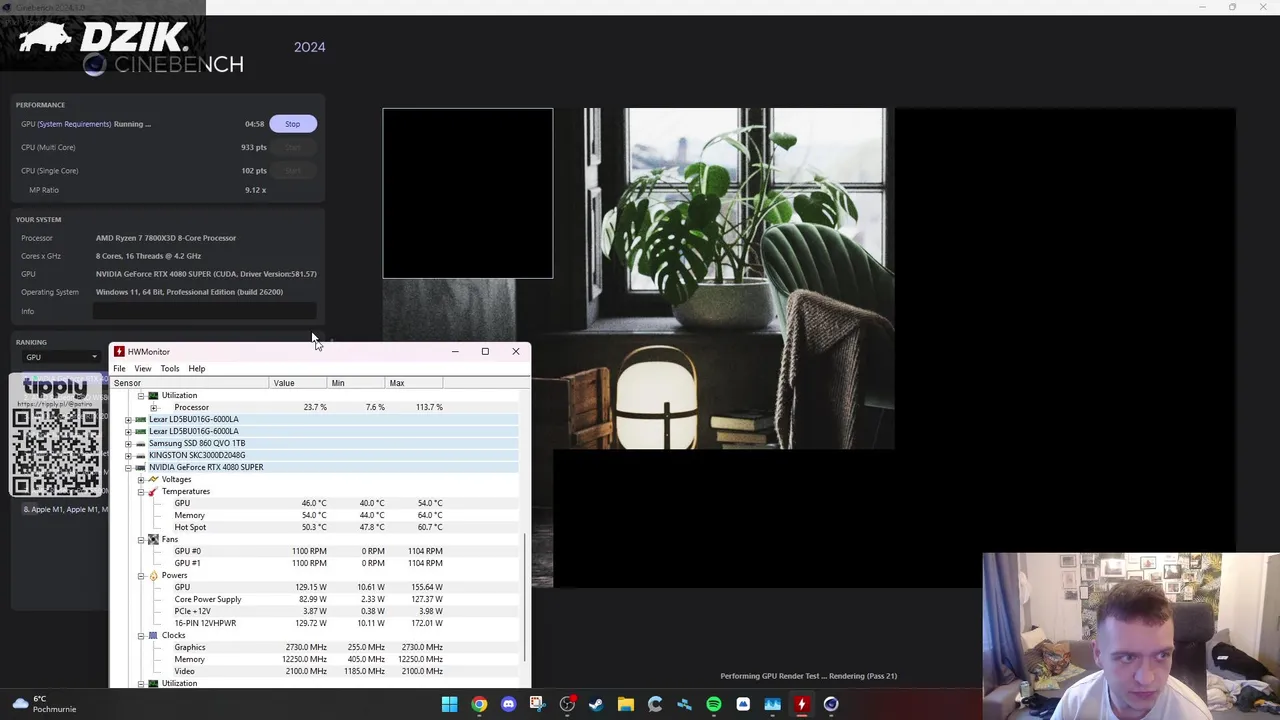Open OBS Studio from the taskbar
Viewport: 1280px width, 720px height.
coord(567,705)
